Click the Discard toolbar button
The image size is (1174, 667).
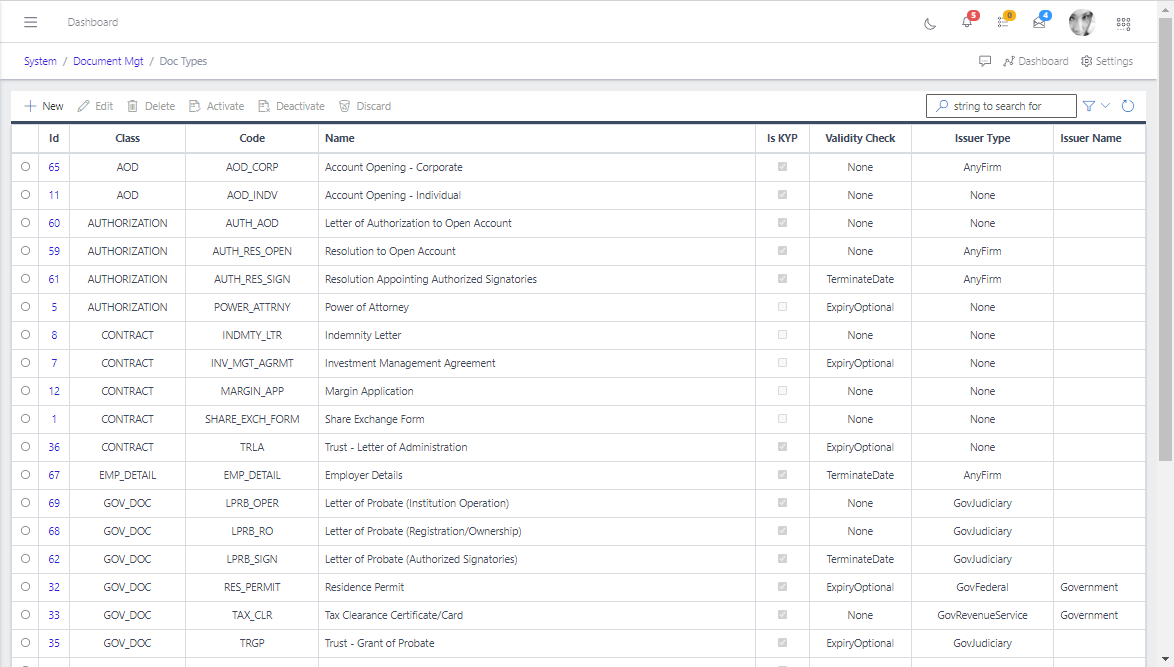click(365, 106)
